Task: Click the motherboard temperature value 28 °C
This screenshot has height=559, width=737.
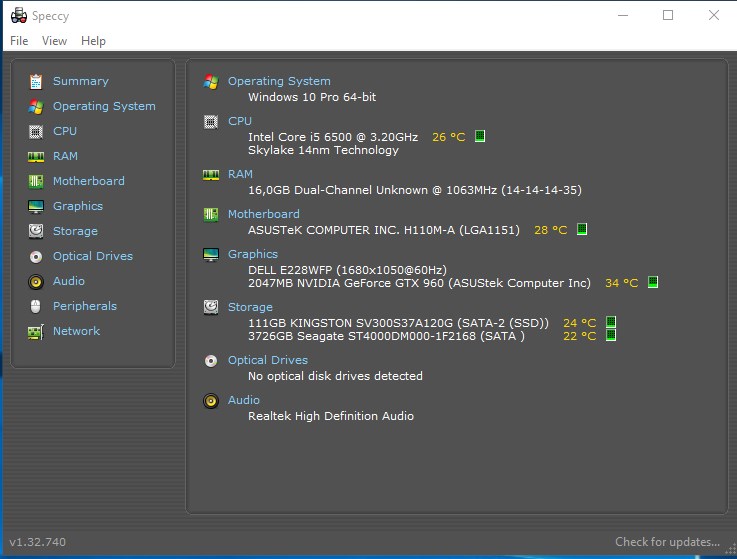Action: (x=550, y=230)
